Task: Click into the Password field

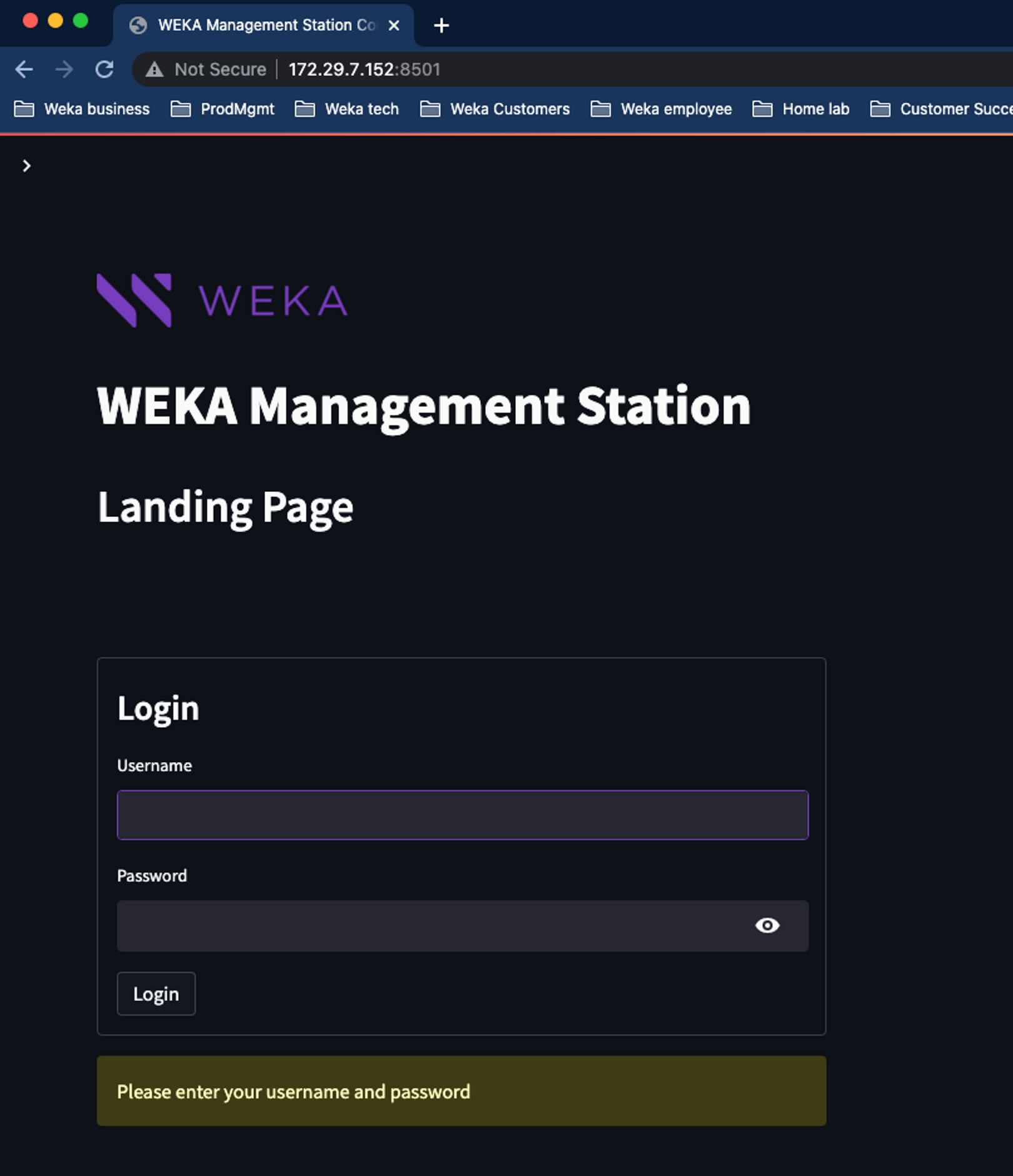Action: pyautogui.click(x=431, y=925)
